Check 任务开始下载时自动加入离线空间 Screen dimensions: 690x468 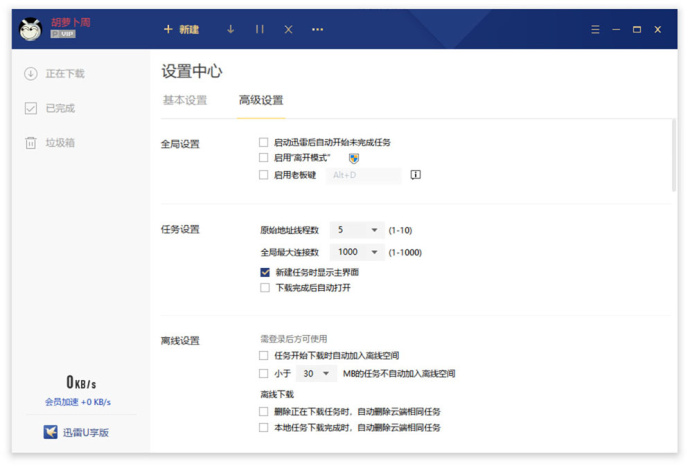click(264, 355)
